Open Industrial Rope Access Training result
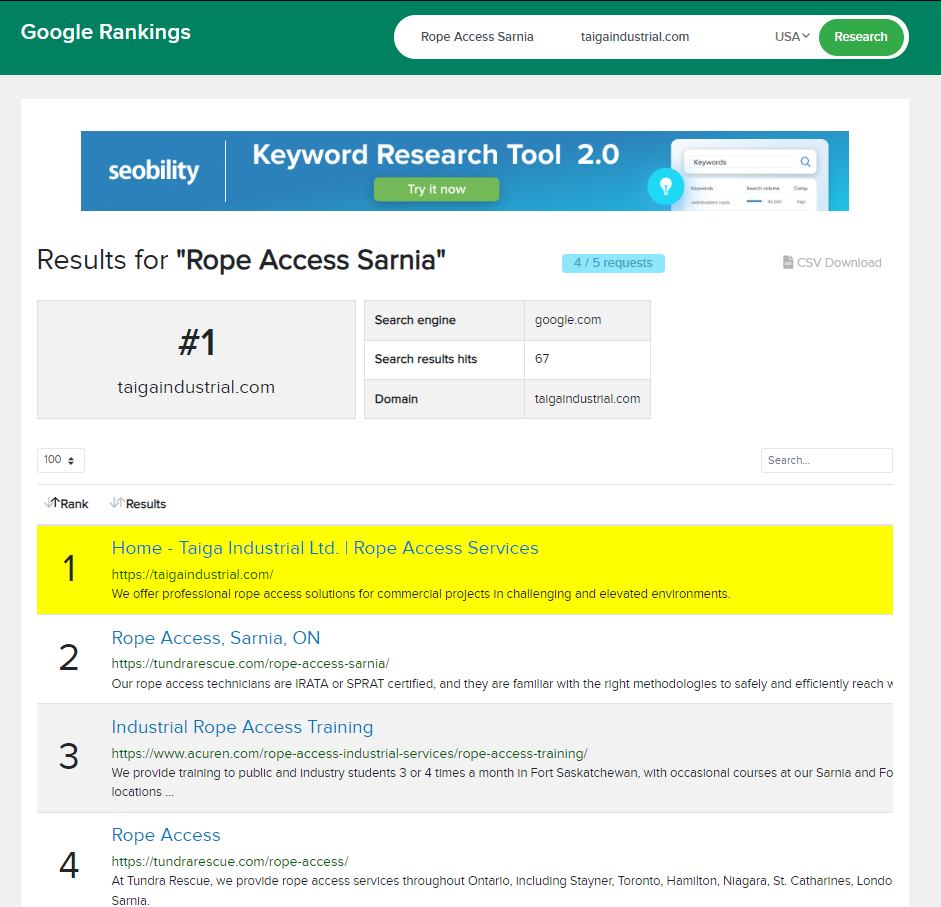Screen dimensions: 941x907 tap(242, 727)
